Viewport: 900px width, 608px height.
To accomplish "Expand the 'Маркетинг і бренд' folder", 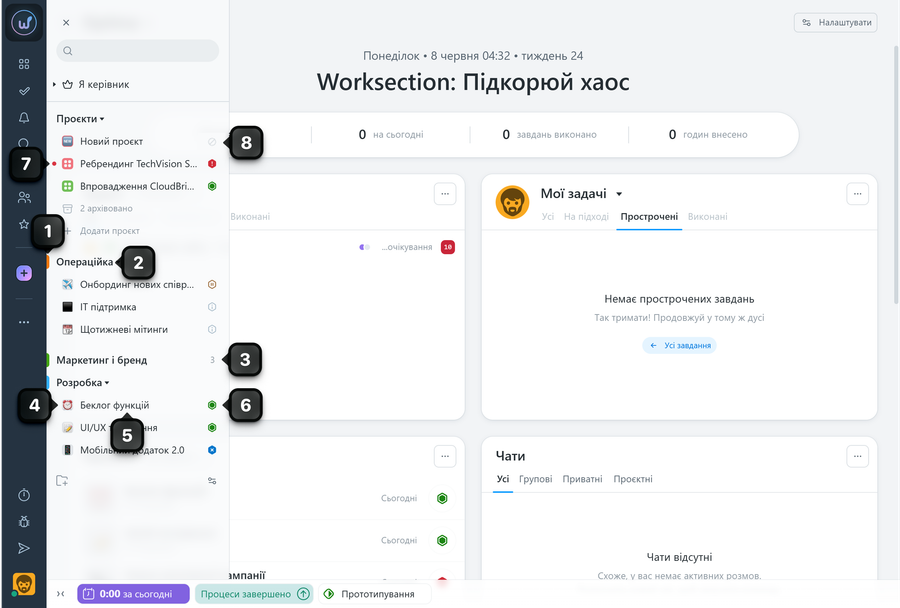I will coord(102,360).
